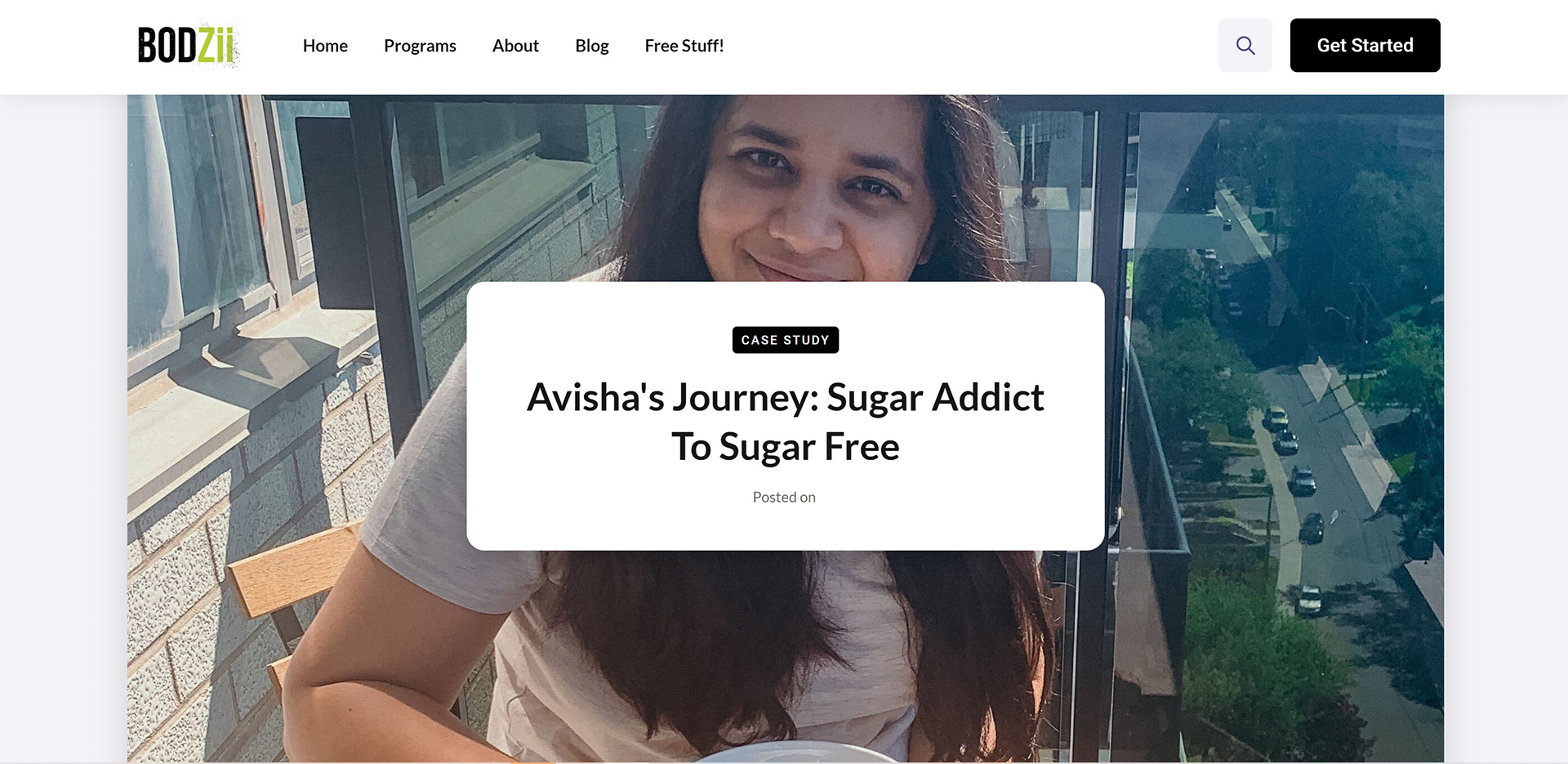Click the 'To Sugar Free' headline line
1568x764 pixels.
[785, 447]
